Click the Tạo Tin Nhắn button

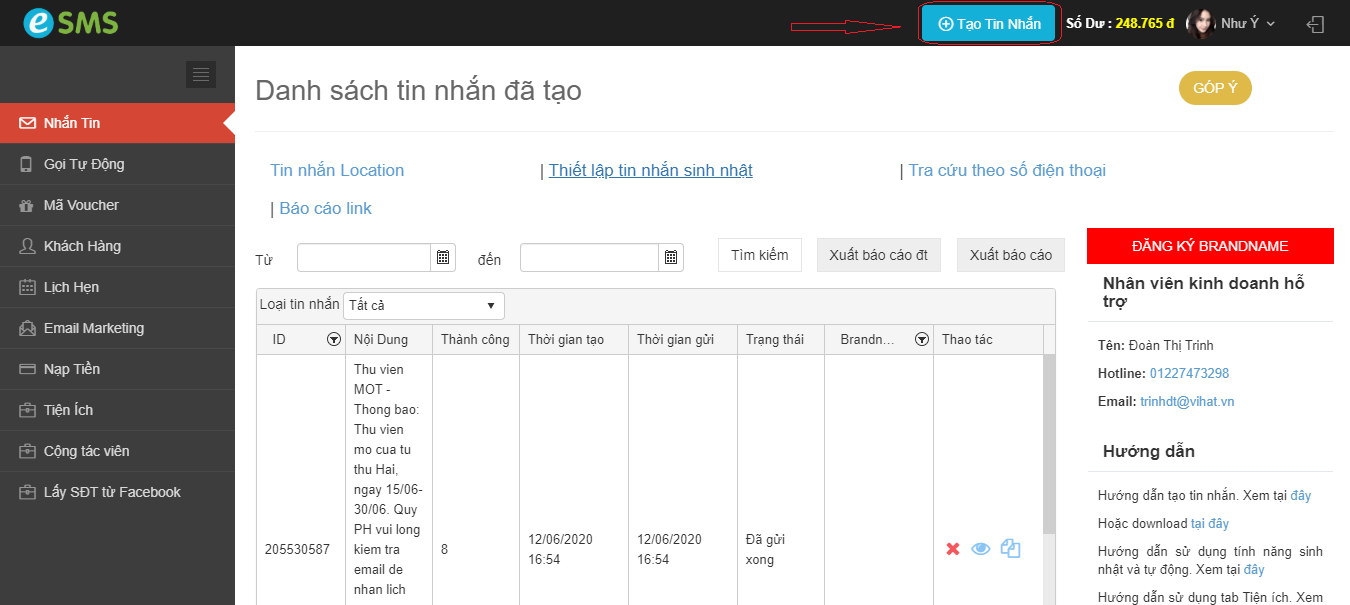point(988,24)
